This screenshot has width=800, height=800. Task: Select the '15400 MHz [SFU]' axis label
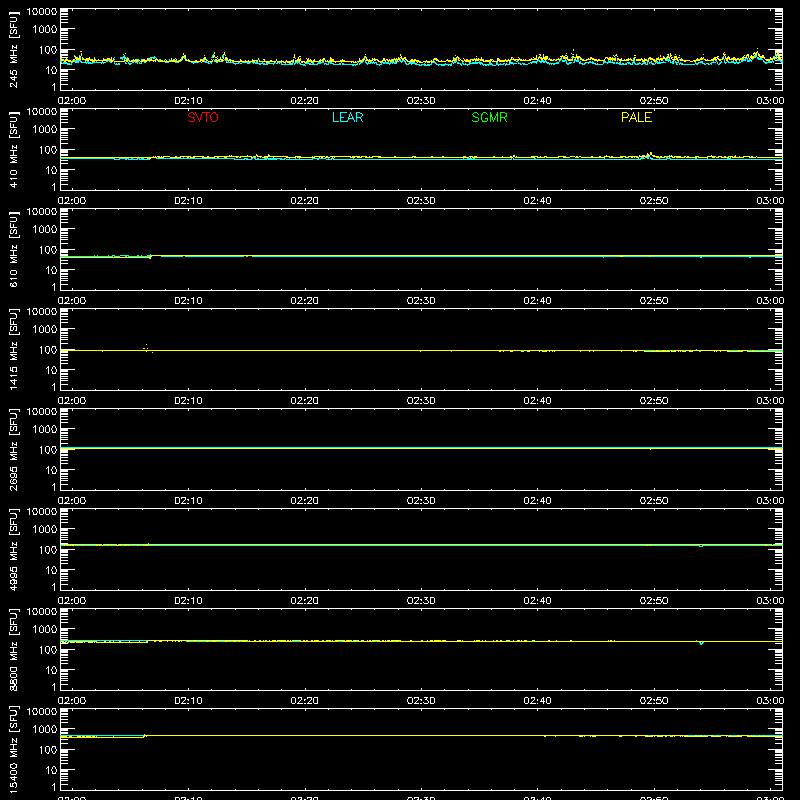[13, 750]
